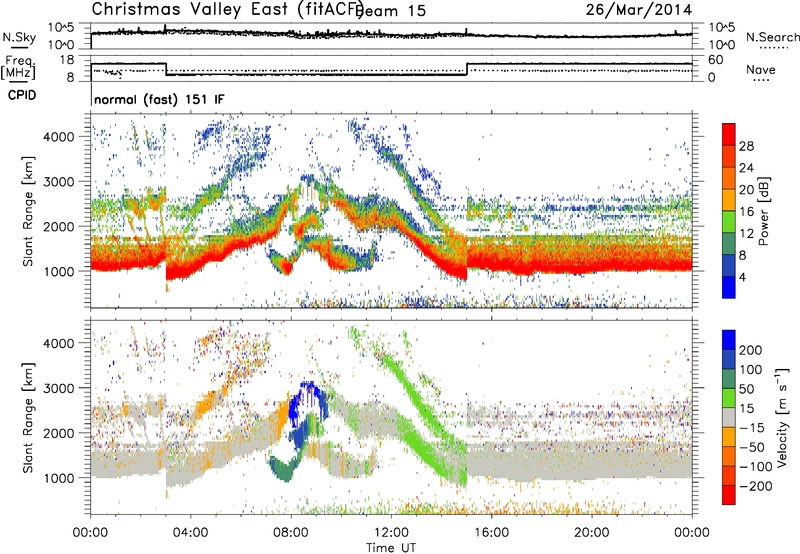
Task: Click the '16:00' time tick label
Action: [491, 532]
